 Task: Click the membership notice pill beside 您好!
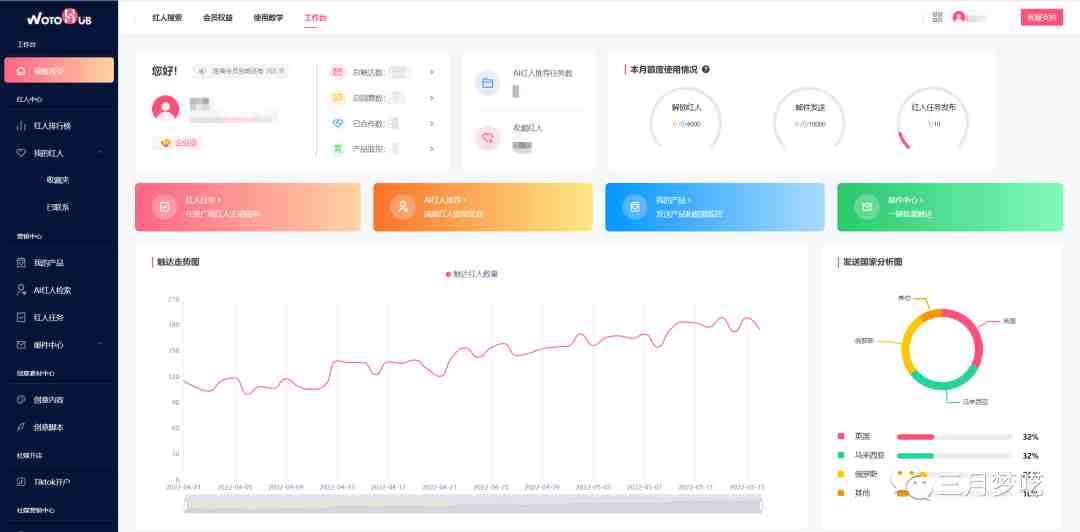(240, 70)
